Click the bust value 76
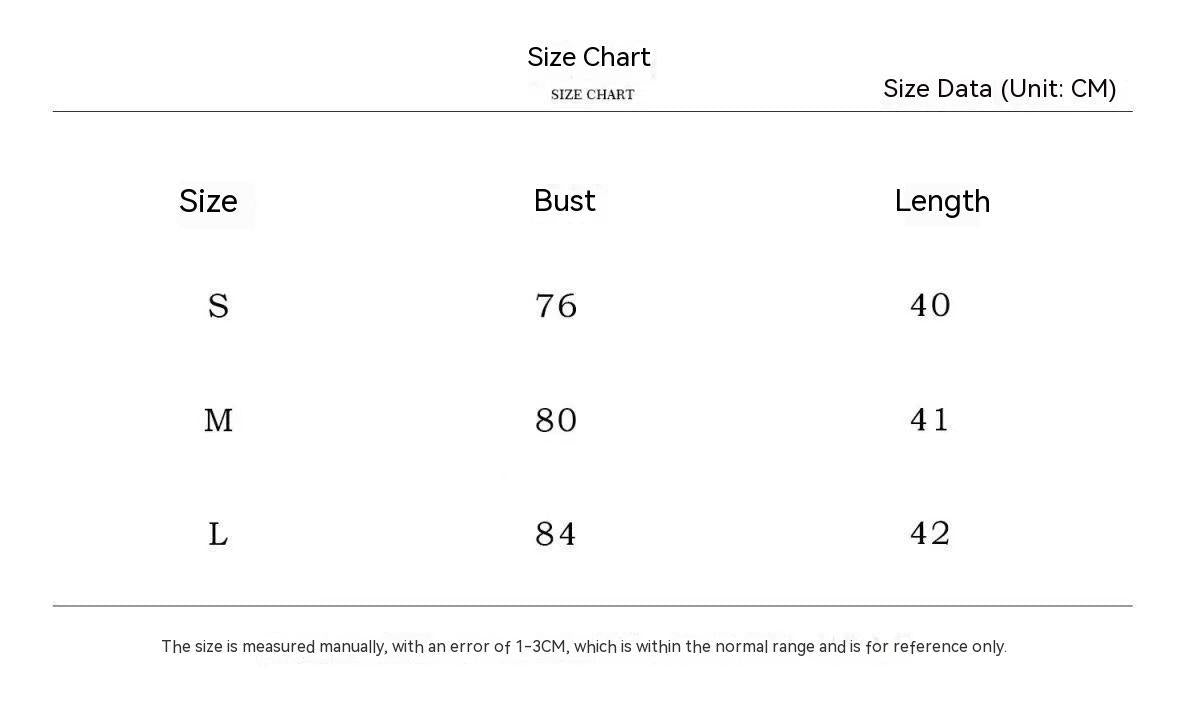This screenshot has height=728, width=1200. (556, 305)
